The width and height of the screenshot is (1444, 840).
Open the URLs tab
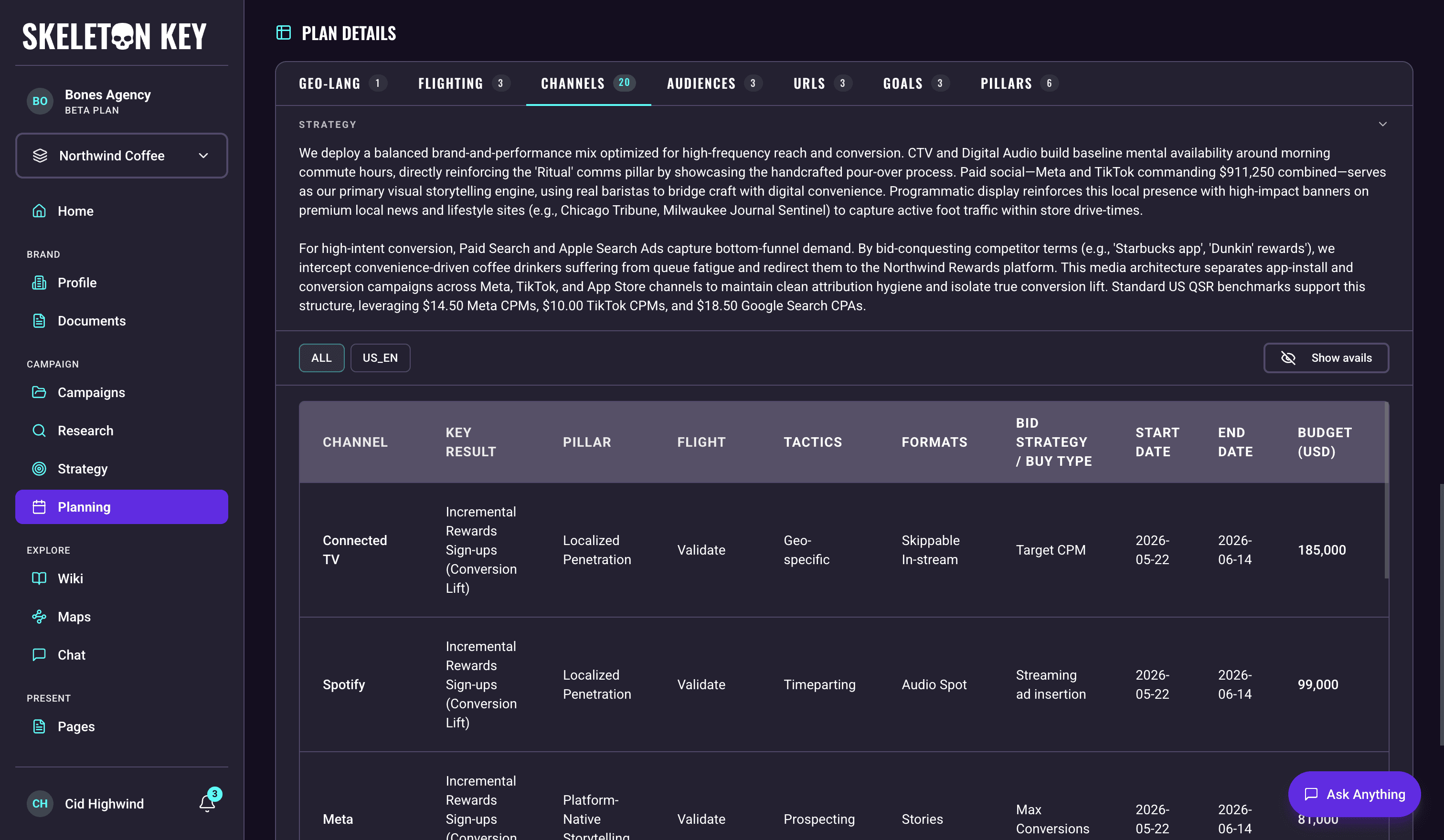(x=823, y=84)
